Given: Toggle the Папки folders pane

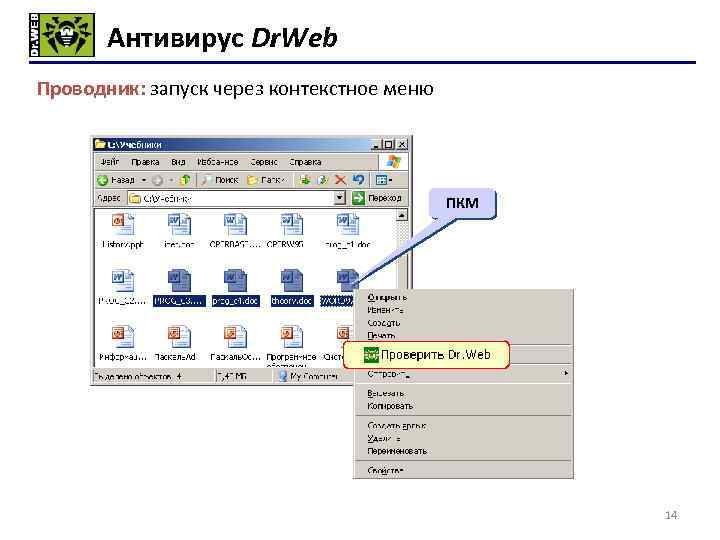Looking at the screenshot, I should [x=266, y=180].
